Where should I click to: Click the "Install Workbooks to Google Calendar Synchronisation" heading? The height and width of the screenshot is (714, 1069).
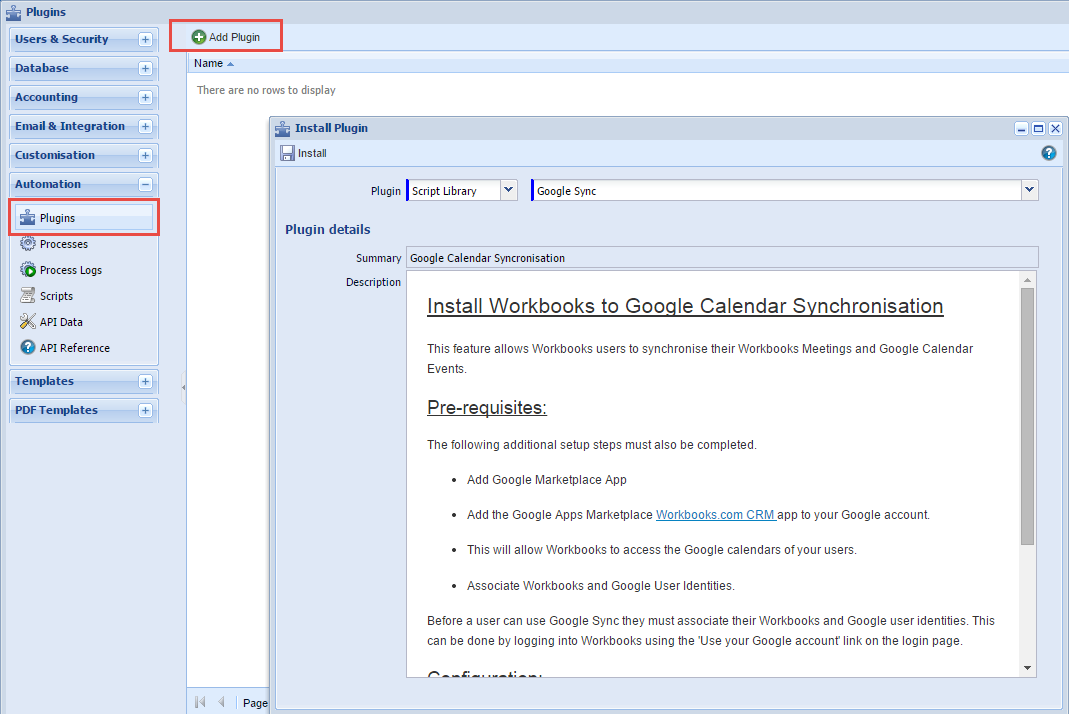(685, 306)
